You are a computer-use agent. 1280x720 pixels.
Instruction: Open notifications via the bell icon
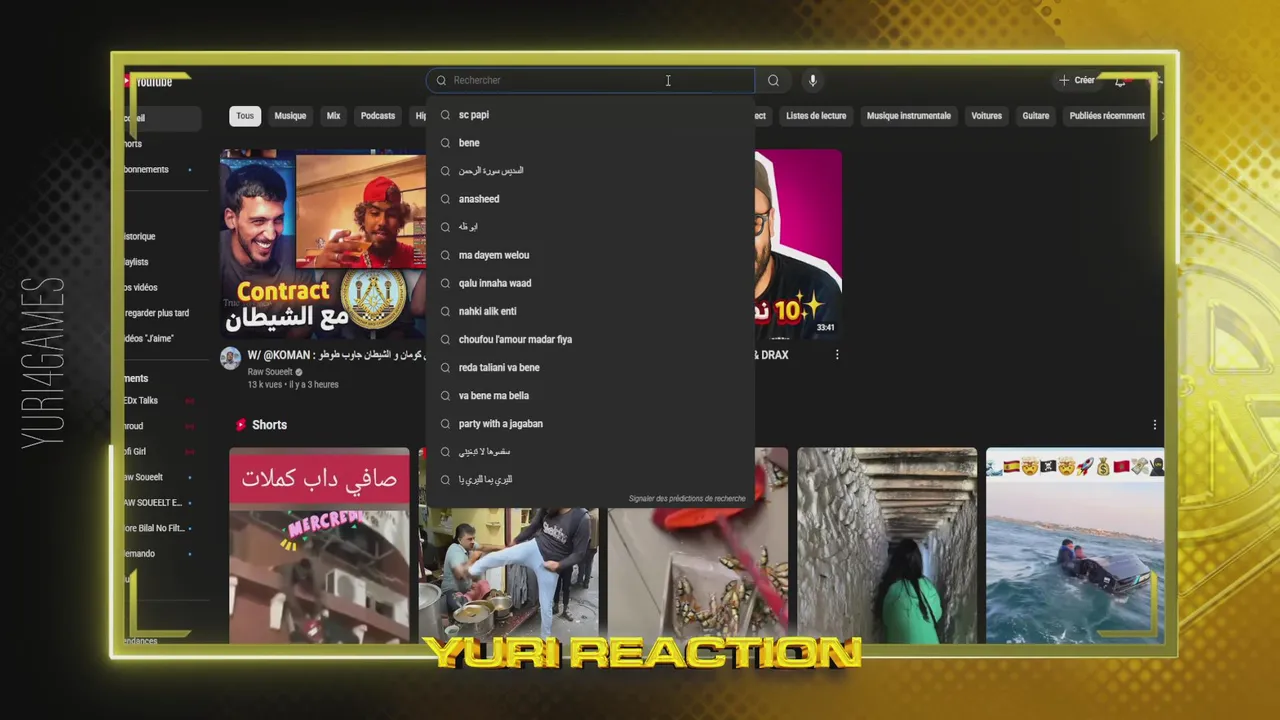pos(1120,80)
